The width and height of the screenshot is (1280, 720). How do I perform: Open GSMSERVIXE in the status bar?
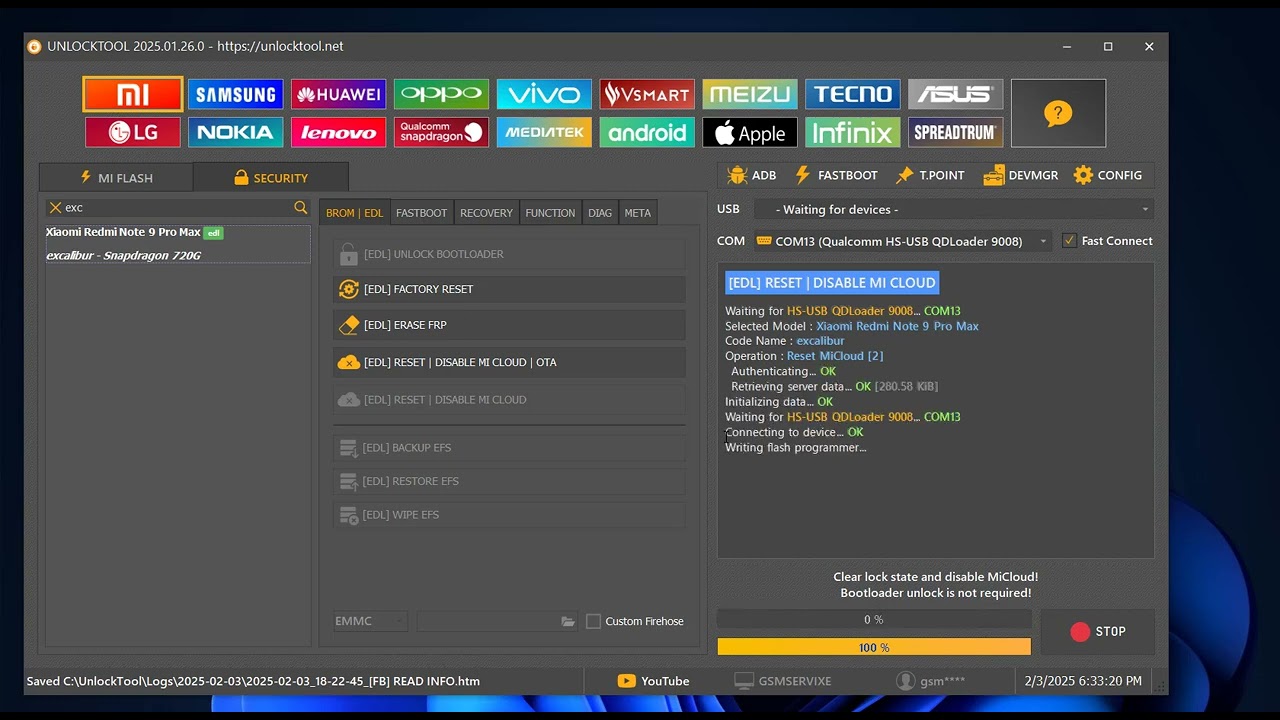tap(783, 681)
